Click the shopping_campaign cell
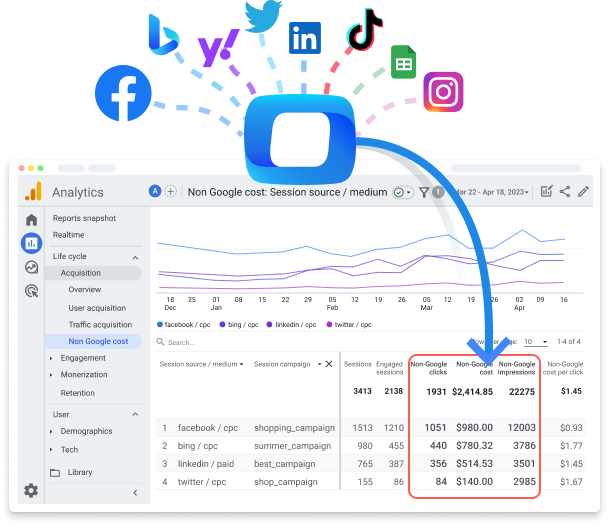The width and height of the screenshot is (609, 525). pyautogui.click(x=294, y=428)
